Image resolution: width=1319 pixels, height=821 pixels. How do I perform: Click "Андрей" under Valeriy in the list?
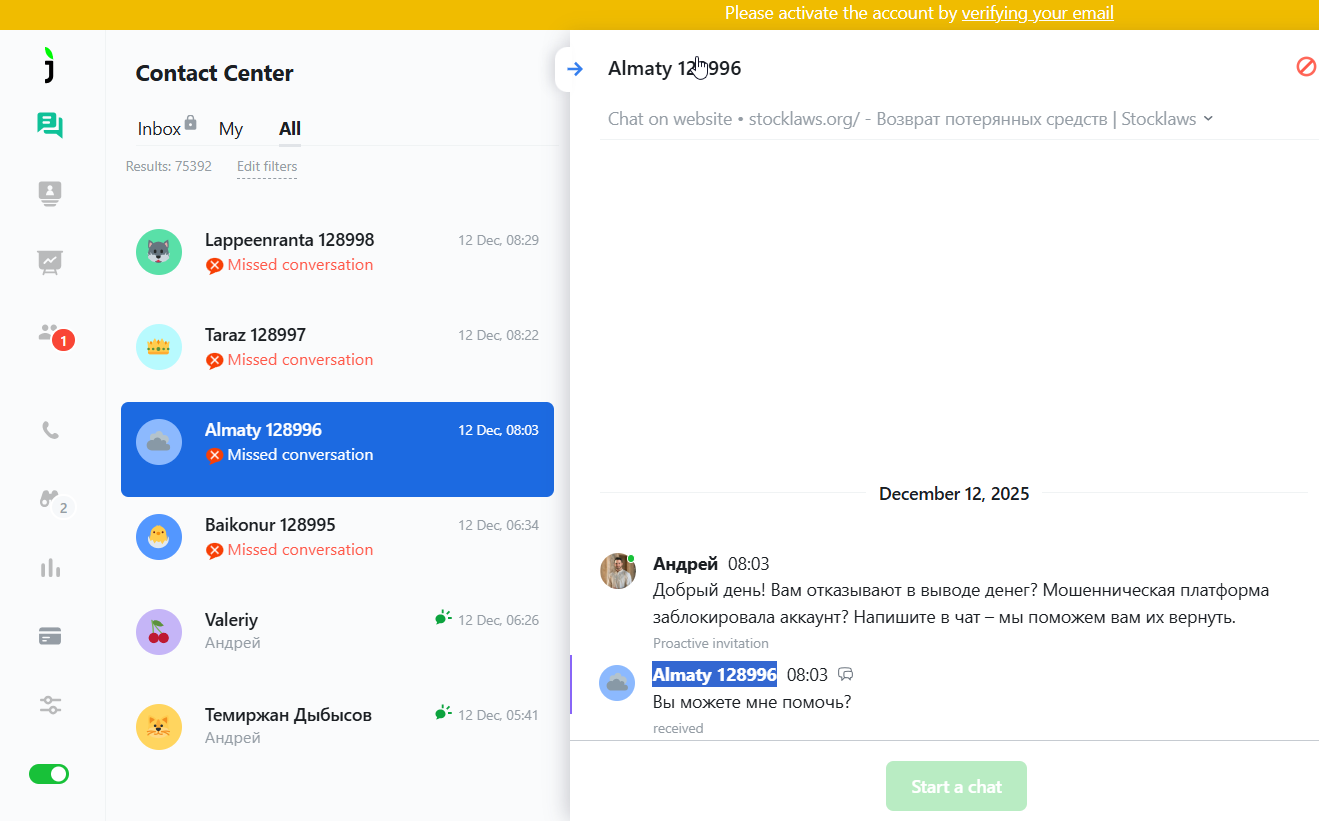(233, 643)
